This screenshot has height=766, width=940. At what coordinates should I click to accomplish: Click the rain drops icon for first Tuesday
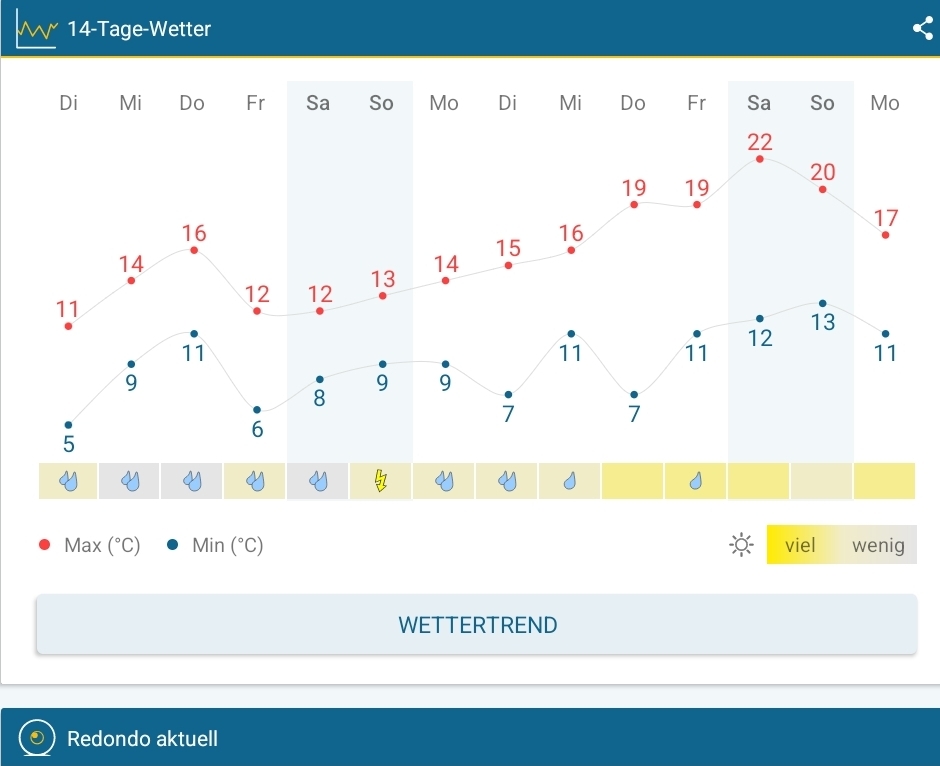point(68,481)
